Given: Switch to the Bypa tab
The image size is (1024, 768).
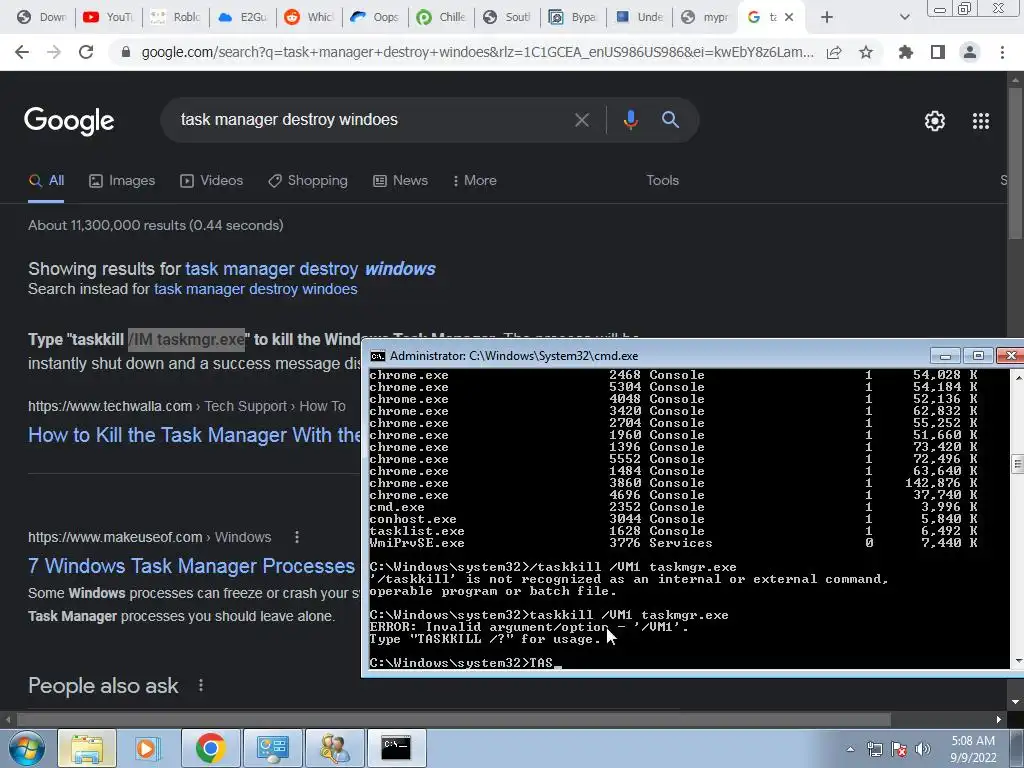Looking at the screenshot, I should 573,18.
